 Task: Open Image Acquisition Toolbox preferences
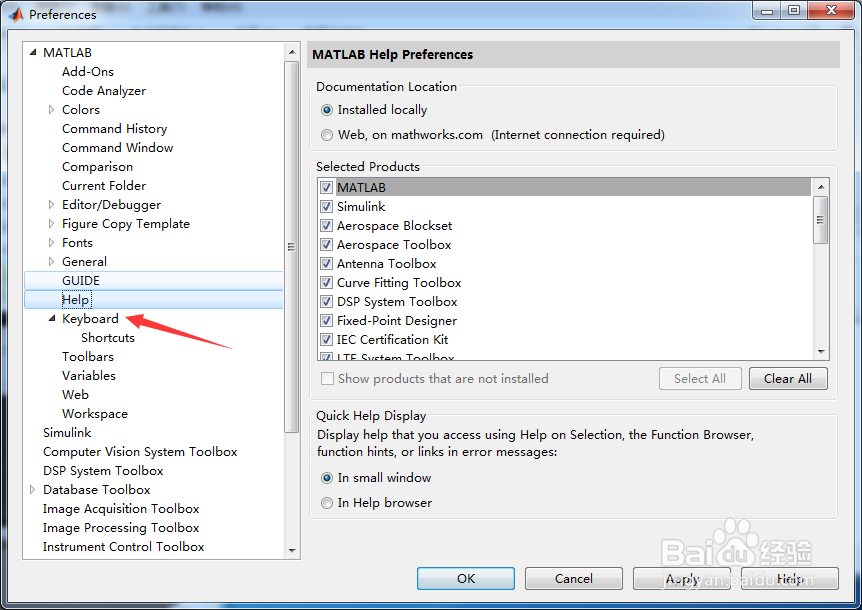pyautogui.click(x=121, y=509)
